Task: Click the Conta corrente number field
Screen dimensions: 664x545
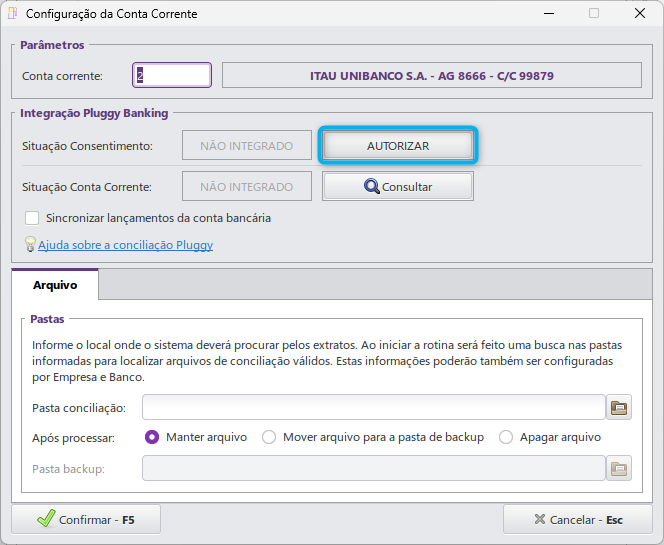Action: (172, 75)
